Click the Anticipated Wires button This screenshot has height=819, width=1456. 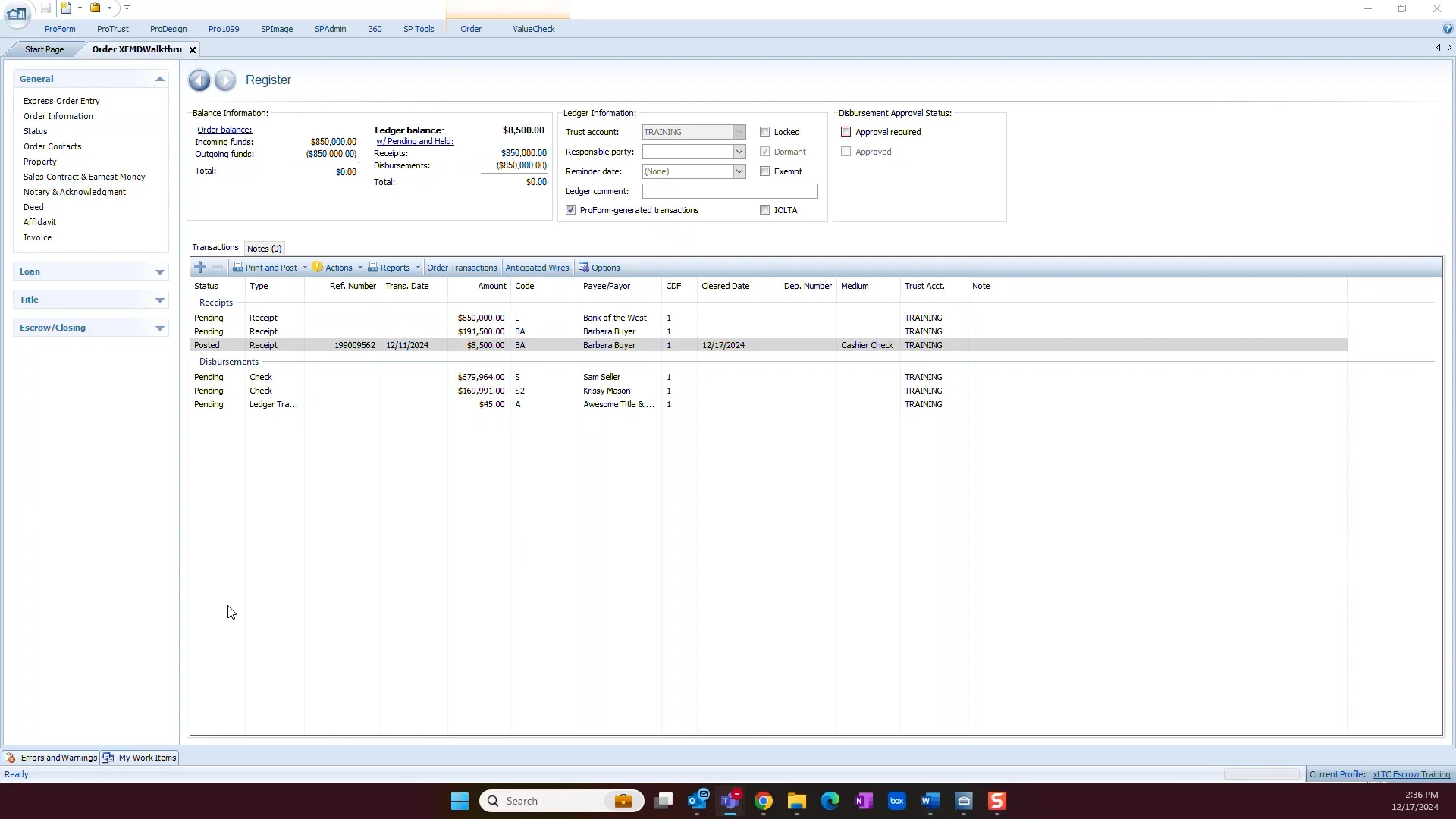(537, 268)
